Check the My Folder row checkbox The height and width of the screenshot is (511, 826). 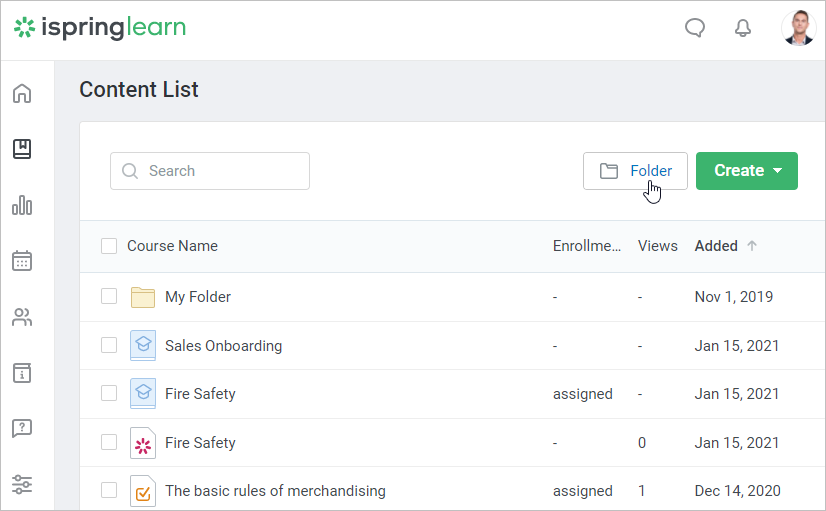[109, 297]
